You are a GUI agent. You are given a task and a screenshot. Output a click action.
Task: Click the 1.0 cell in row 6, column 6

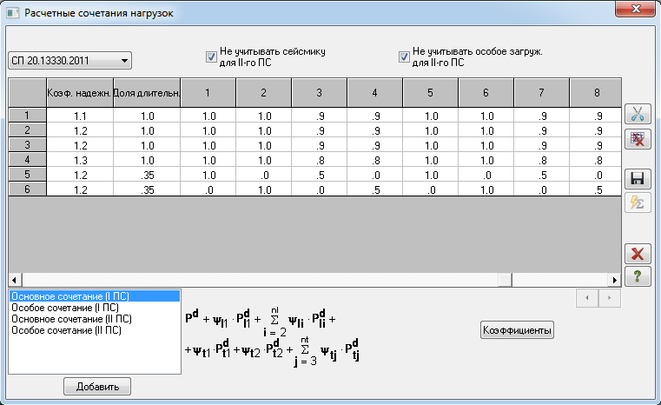(486, 190)
